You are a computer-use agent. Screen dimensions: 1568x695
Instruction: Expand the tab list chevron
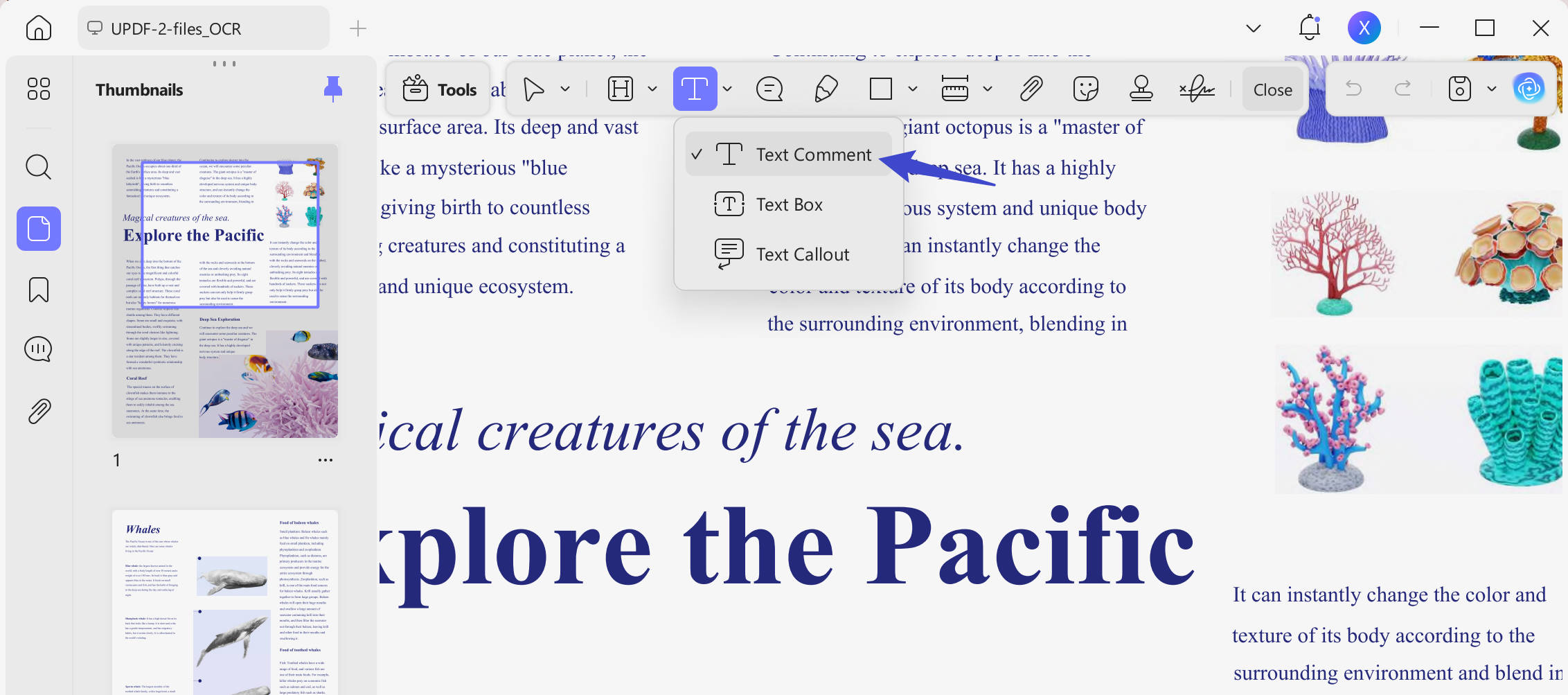tap(1254, 28)
